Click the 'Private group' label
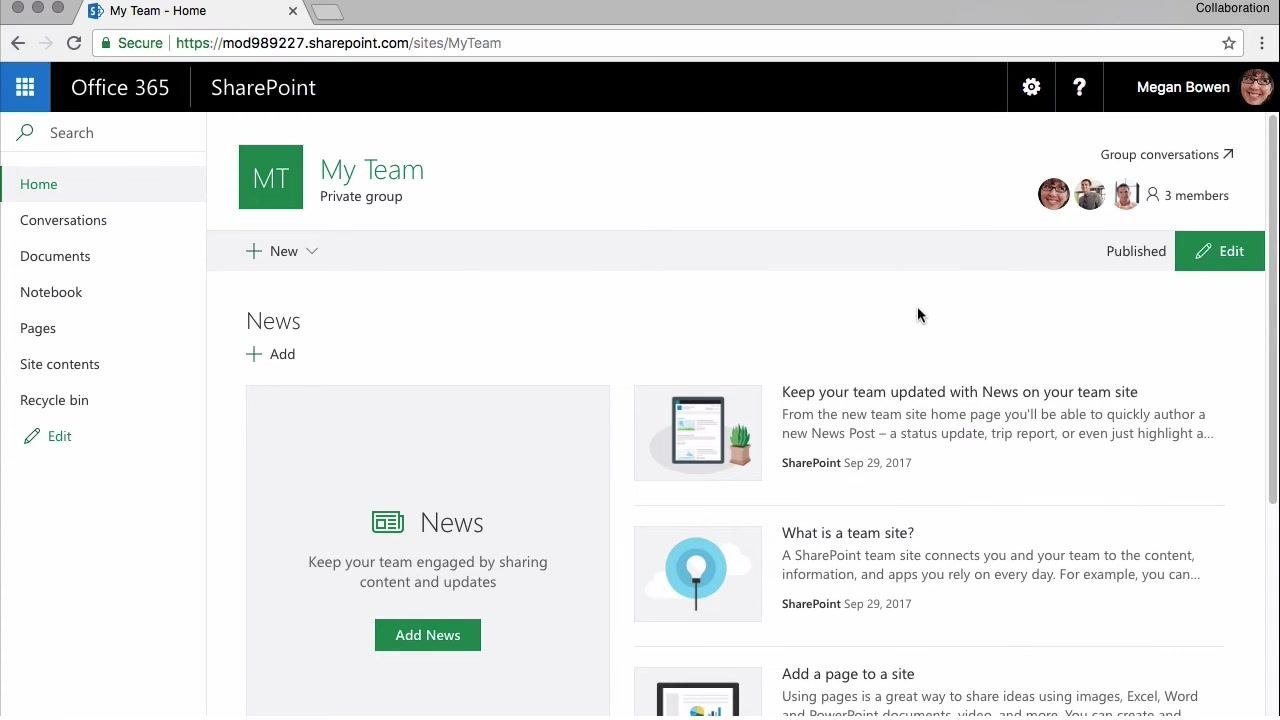The image size is (1280, 720). (361, 196)
